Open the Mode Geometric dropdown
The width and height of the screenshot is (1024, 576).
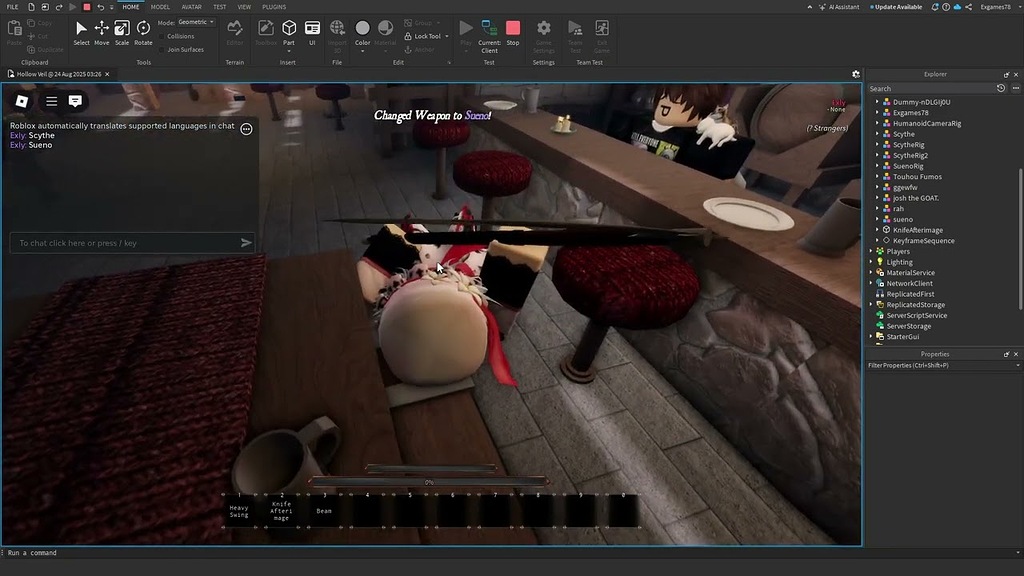pos(195,22)
